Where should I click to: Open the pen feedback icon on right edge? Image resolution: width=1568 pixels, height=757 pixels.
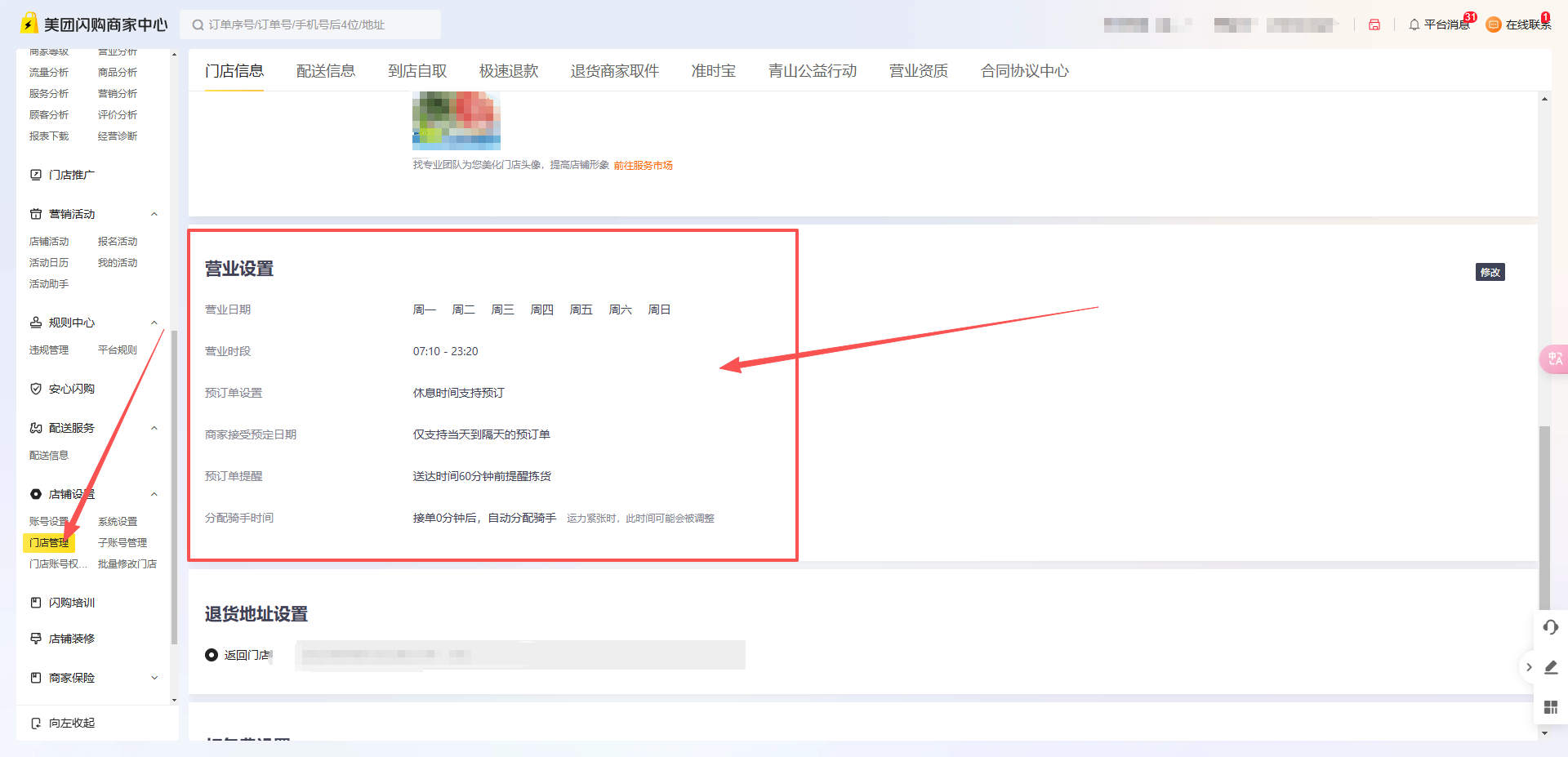(1551, 667)
